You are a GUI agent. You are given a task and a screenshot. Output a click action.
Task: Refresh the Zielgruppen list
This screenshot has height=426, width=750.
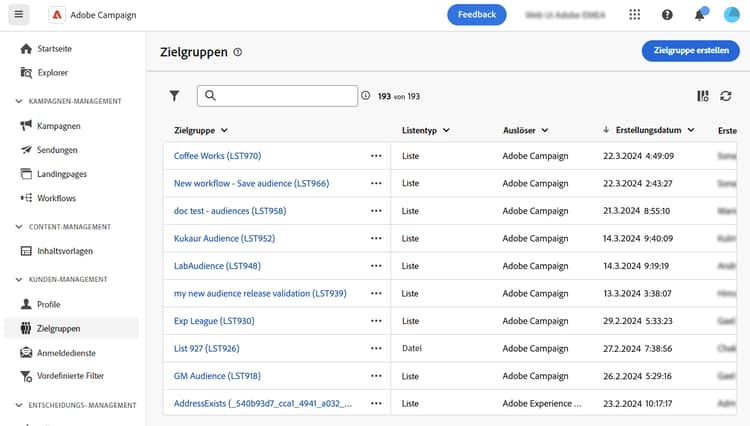(726, 96)
